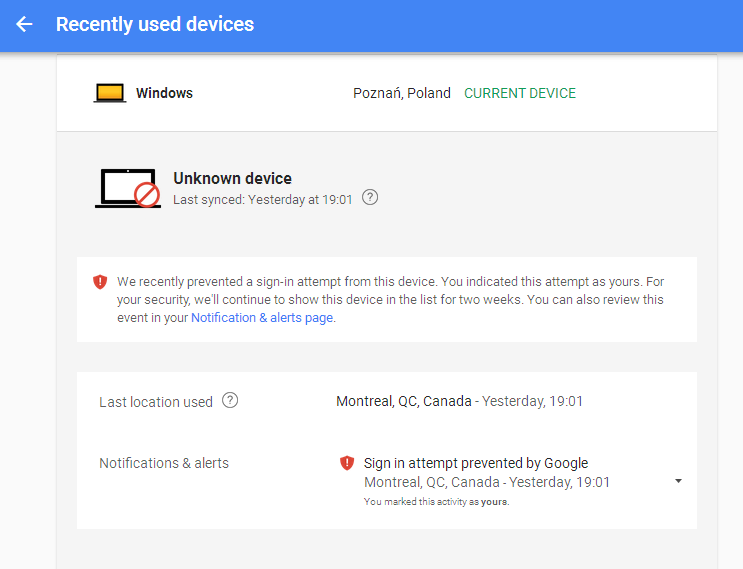Click help icon next to Last location used

click(230, 401)
